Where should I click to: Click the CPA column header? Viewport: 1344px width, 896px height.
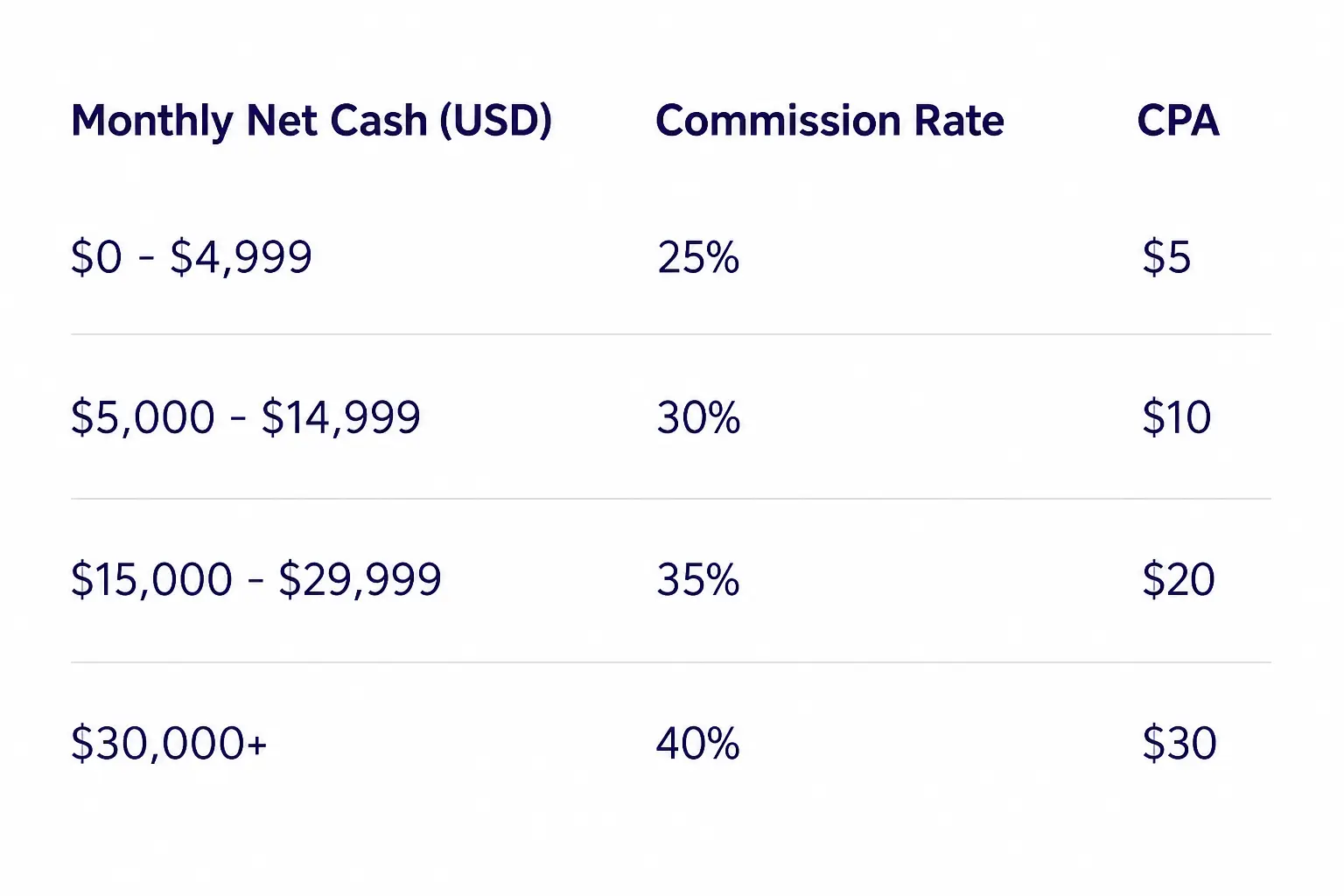pos(1178,120)
